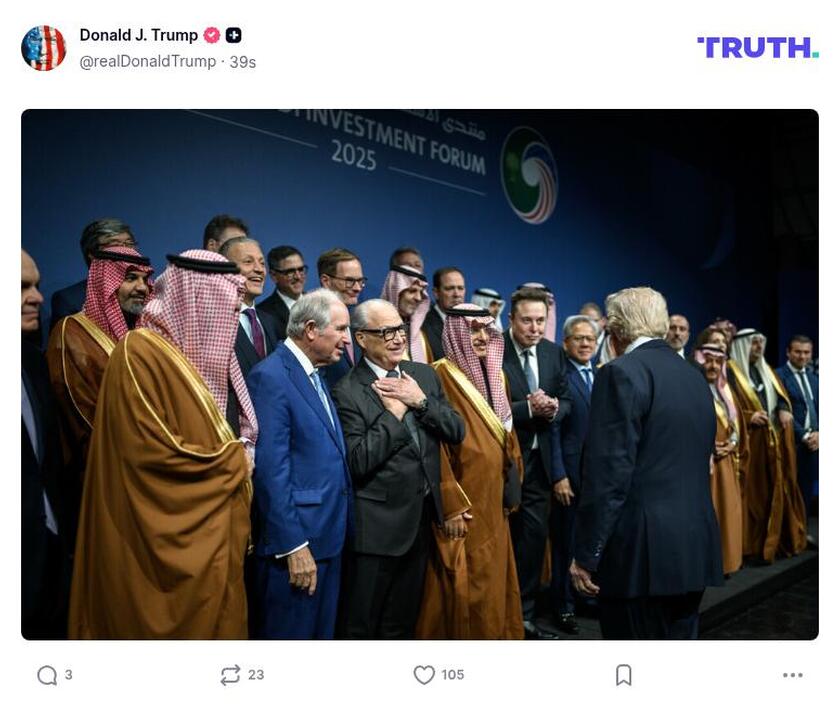Click the red verified checkmark badge
The height and width of the screenshot is (719, 840).
point(211,32)
